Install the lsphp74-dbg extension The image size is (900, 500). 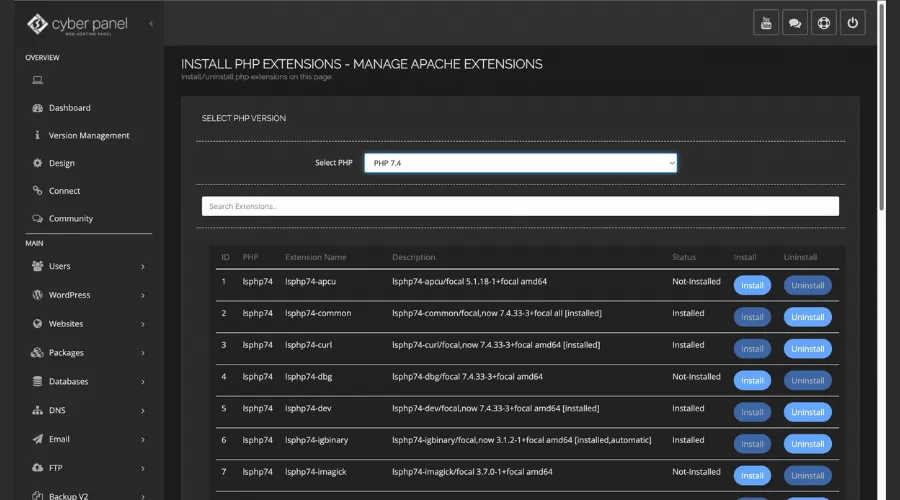[752, 381]
